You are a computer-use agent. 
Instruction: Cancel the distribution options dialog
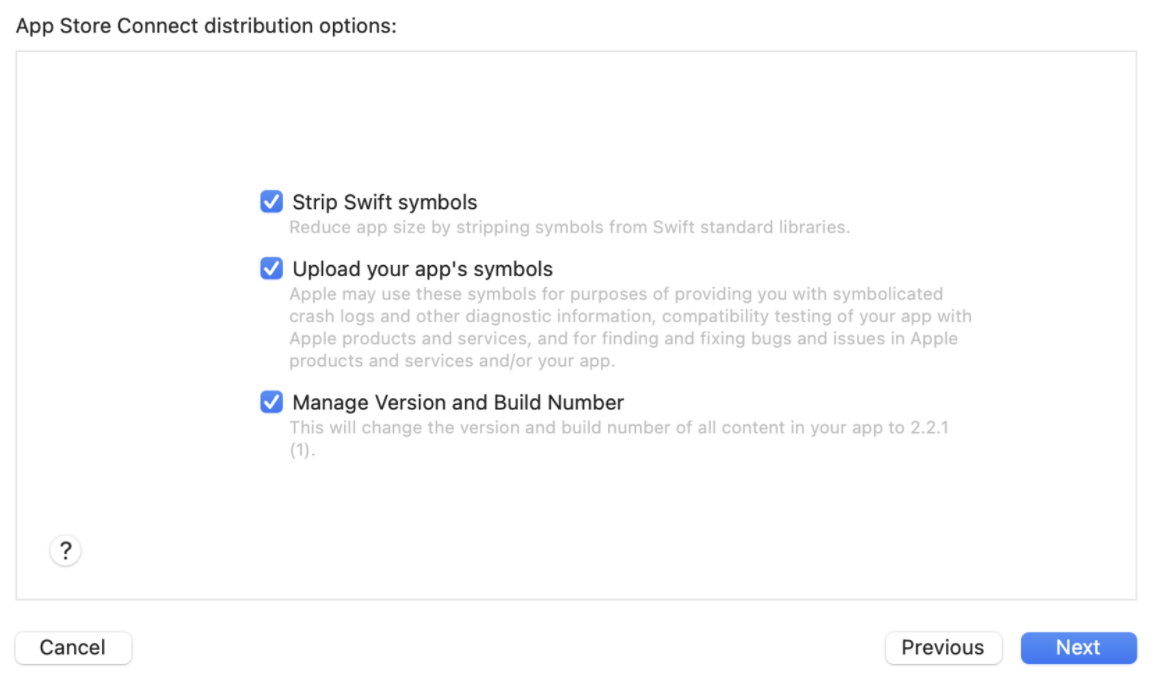point(73,647)
